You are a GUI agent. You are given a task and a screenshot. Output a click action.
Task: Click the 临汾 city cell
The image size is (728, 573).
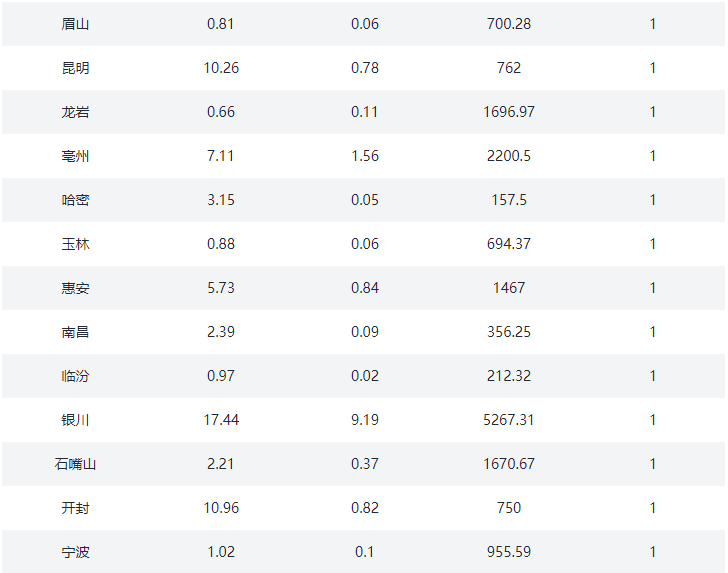75,376
